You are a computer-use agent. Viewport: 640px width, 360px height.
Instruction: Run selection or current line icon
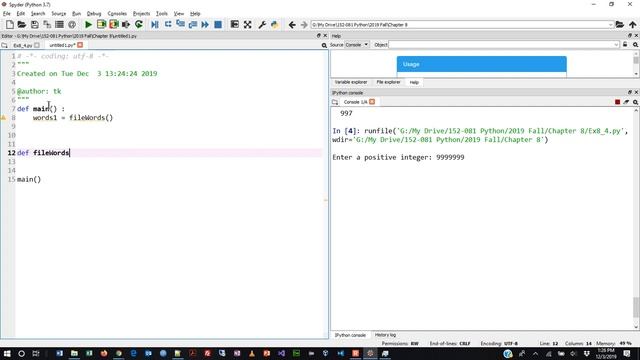pyautogui.click(x=126, y=24)
